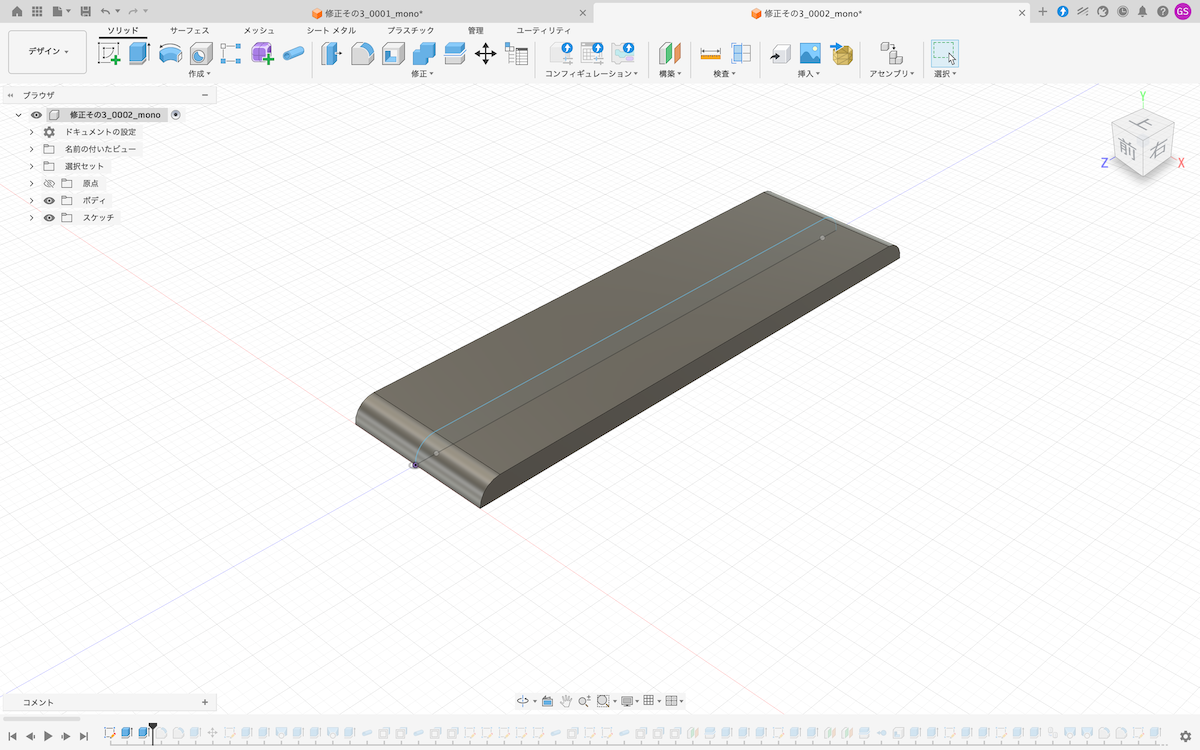Screen dimensions: 1200x750
Task: Open timeline settings gear icon
Action: tap(1185, 736)
